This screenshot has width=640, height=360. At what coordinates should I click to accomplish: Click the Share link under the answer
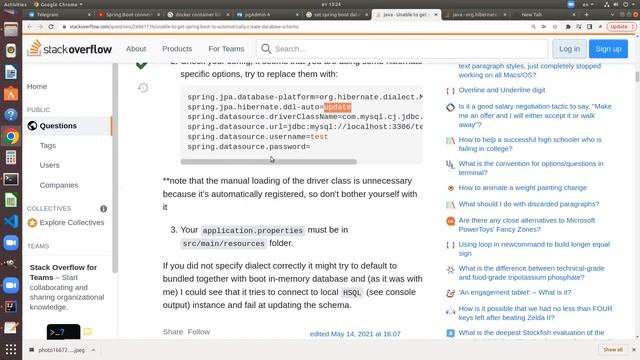pyautogui.click(x=173, y=332)
